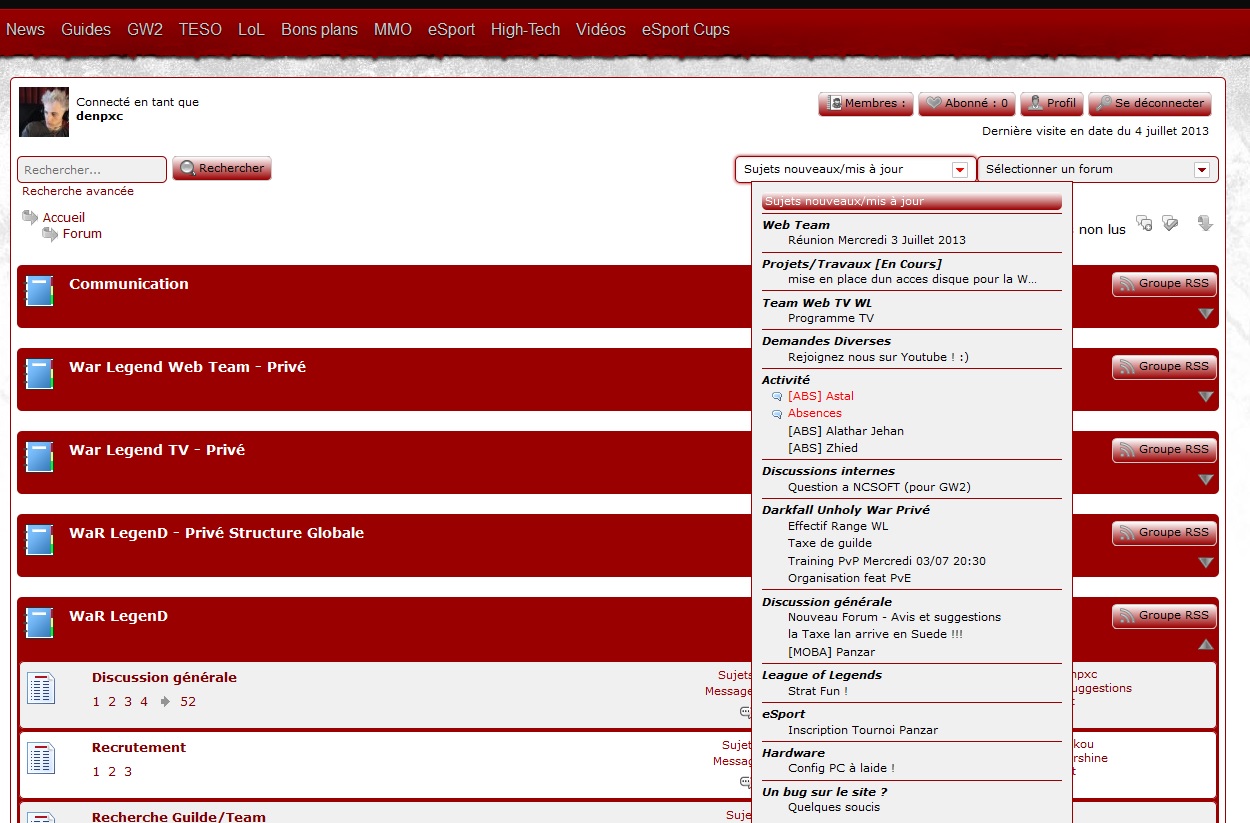
Task: Click the document icon next to Discussion générale
Action: tap(40, 688)
